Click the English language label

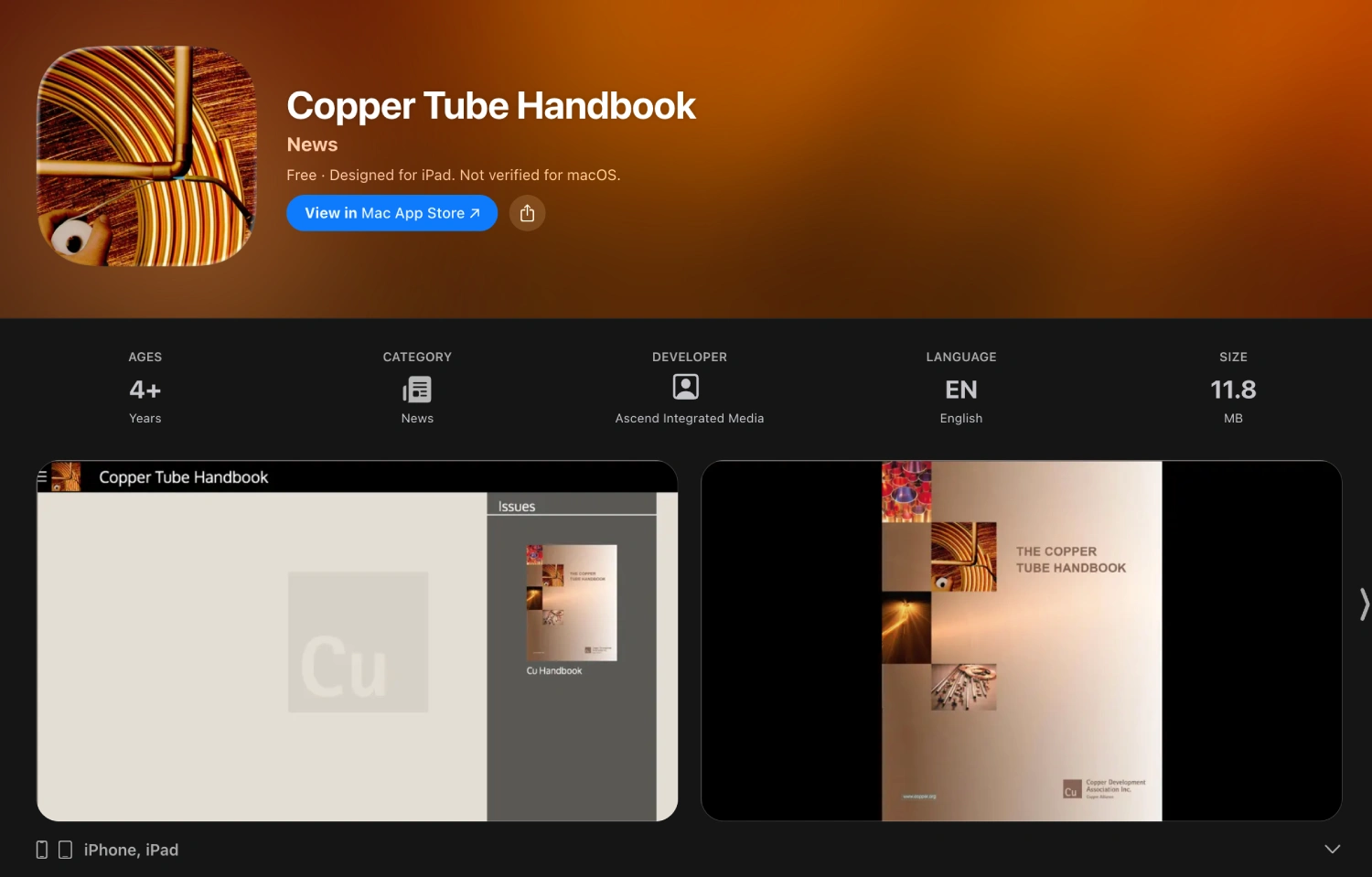[961, 418]
